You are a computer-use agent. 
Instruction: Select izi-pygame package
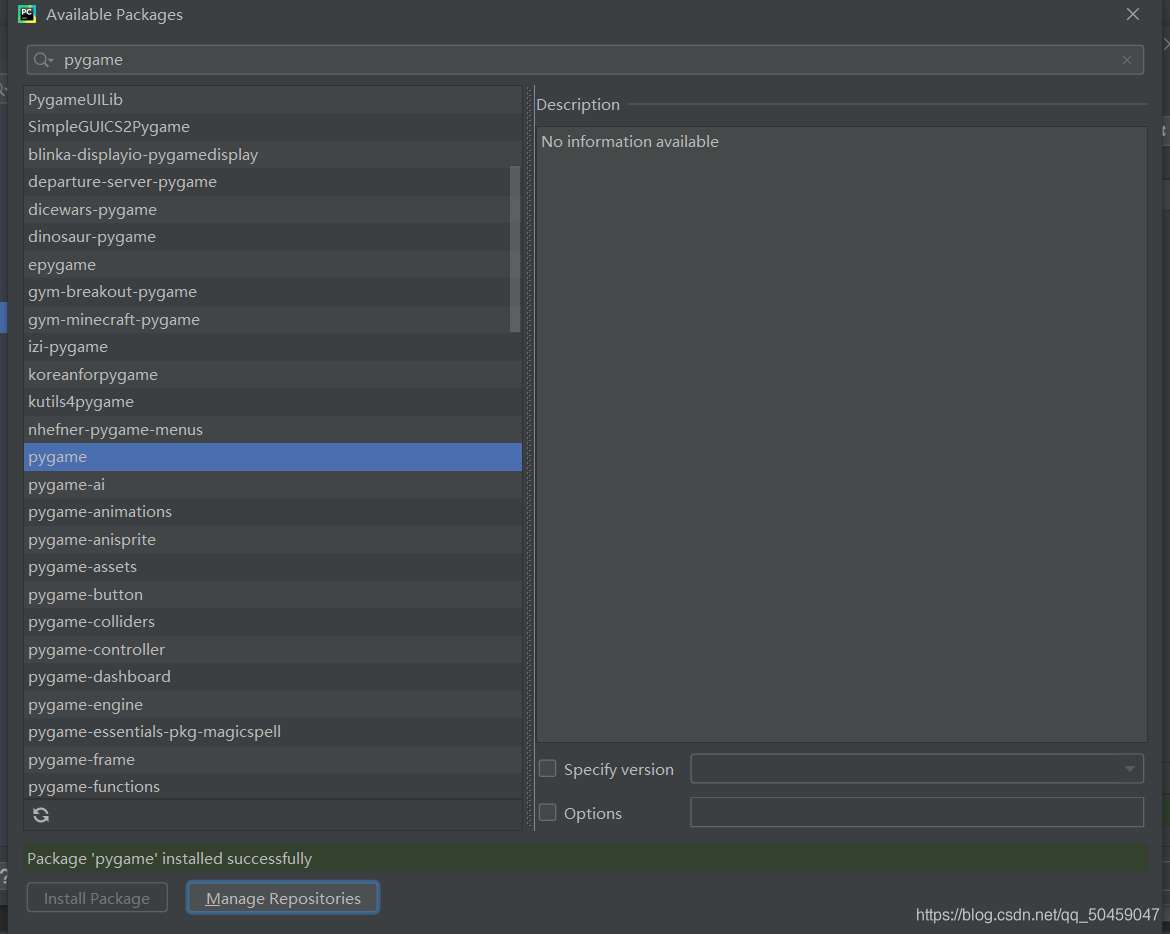tap(273, 347)
